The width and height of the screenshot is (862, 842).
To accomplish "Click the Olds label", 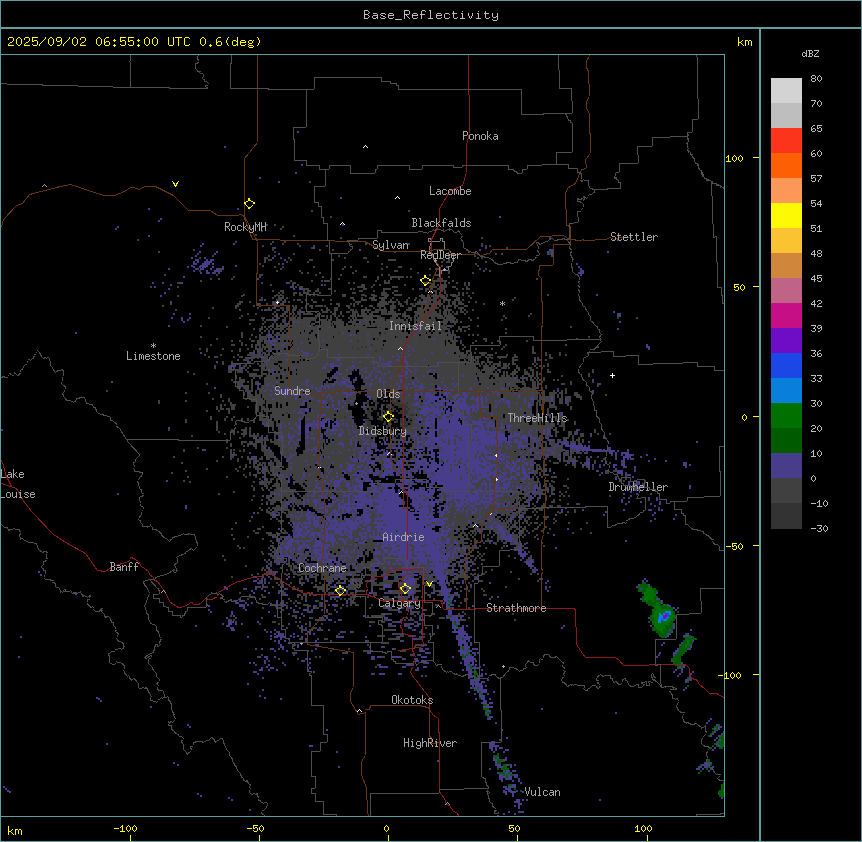I will [x=388, y=394].
